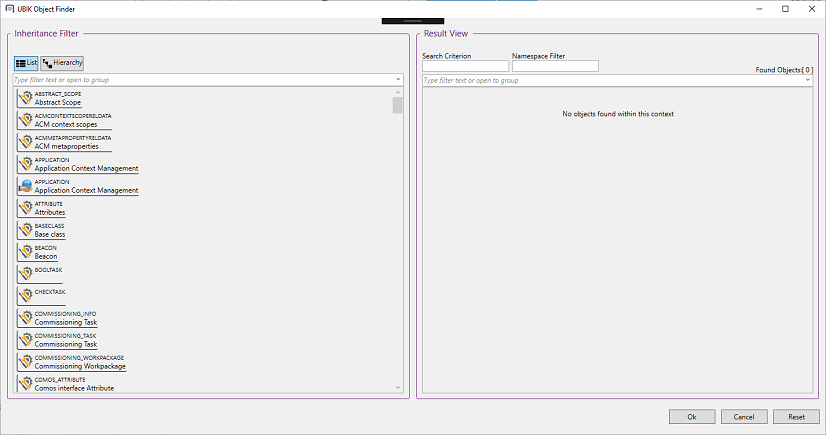This screenshot has height=435, width=826.
Task: Select the BOOLTASK list entry
Action: coord(48,270)
